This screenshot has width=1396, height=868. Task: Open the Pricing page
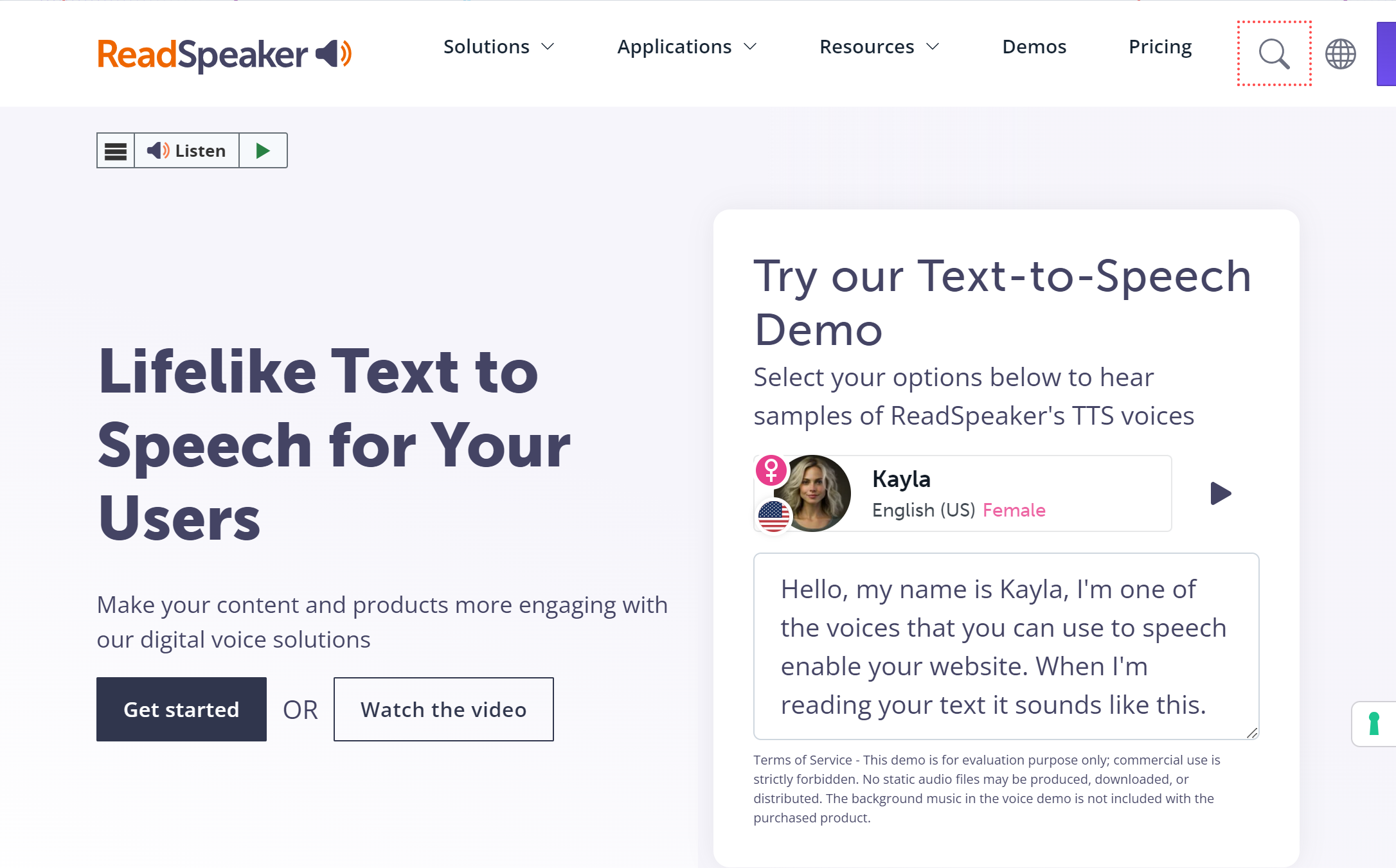pos(1159,47)
